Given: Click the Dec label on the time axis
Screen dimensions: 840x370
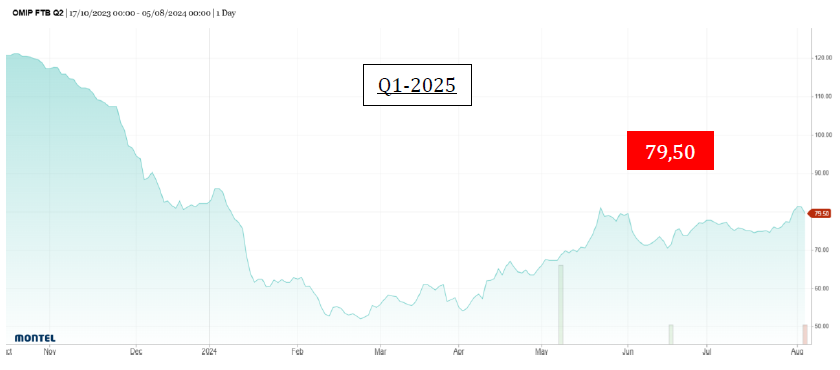Looking at the screenshot, I should coord(136,352).
